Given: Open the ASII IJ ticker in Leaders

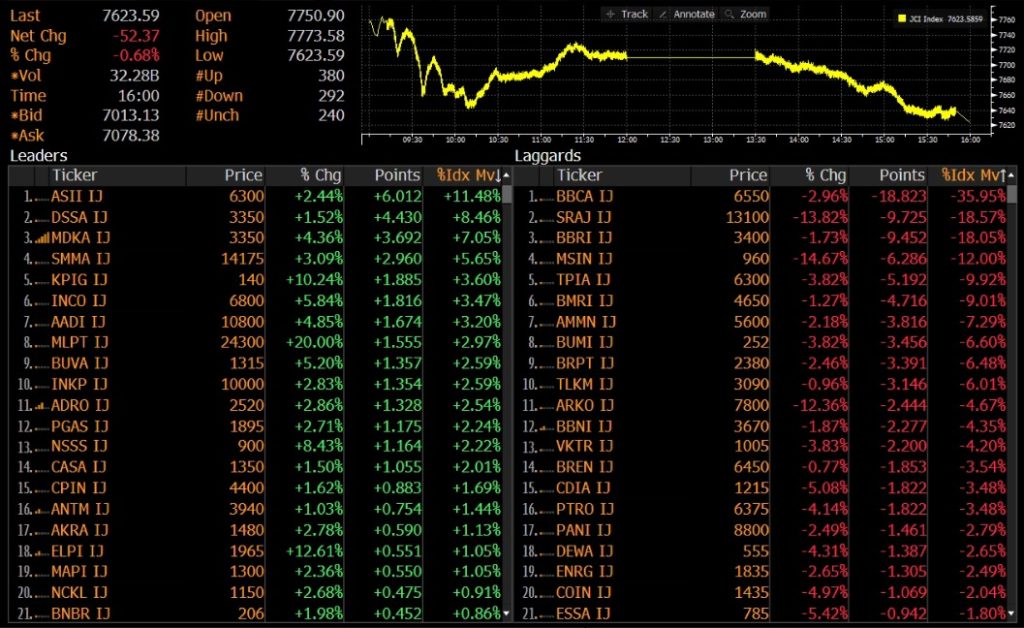Looking at the screenshot, I should (x=77, y=197).
